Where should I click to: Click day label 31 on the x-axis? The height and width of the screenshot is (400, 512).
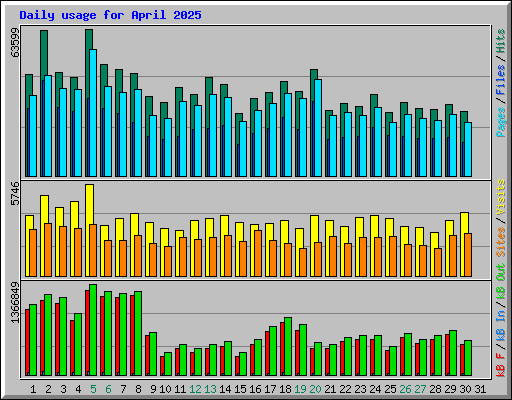coord(480,389)
